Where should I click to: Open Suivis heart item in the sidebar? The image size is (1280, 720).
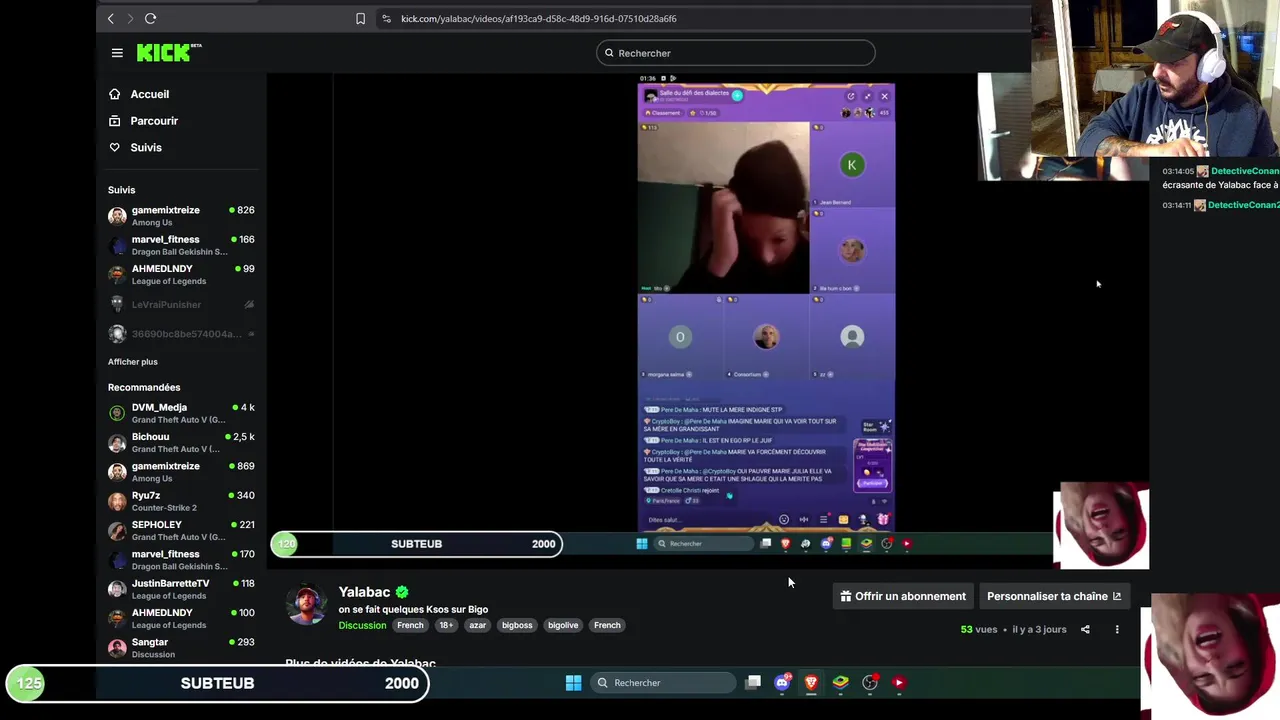(x=136, y=148)
